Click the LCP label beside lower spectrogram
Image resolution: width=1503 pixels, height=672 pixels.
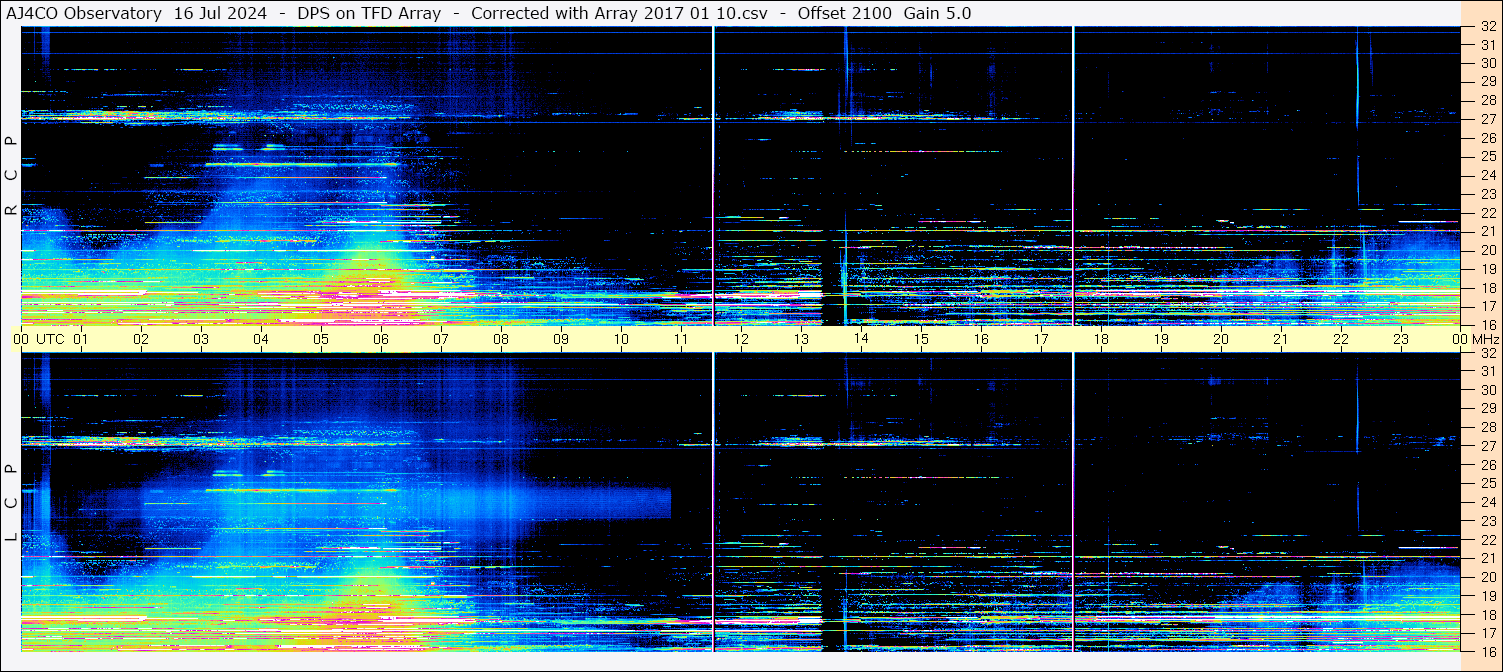click(x=11, y=503)
